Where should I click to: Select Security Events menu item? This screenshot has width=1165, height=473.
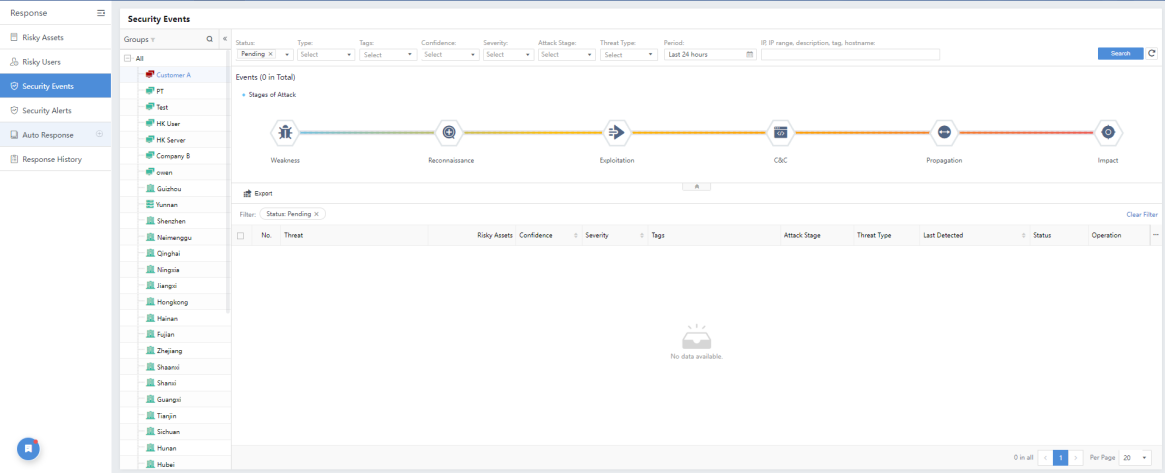click(56, 86)
